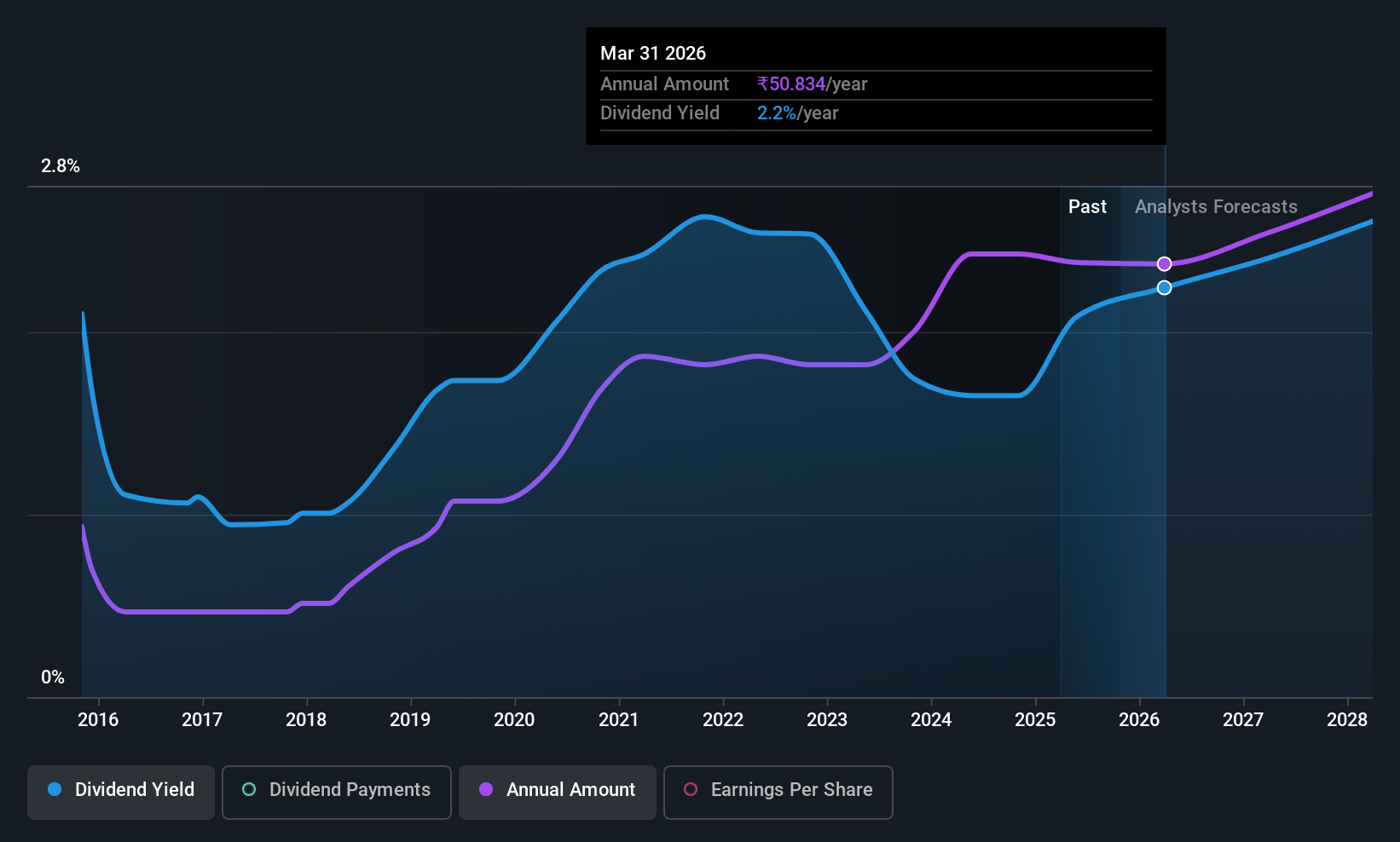Click the 2023 x-axis year label

[827, 720]
